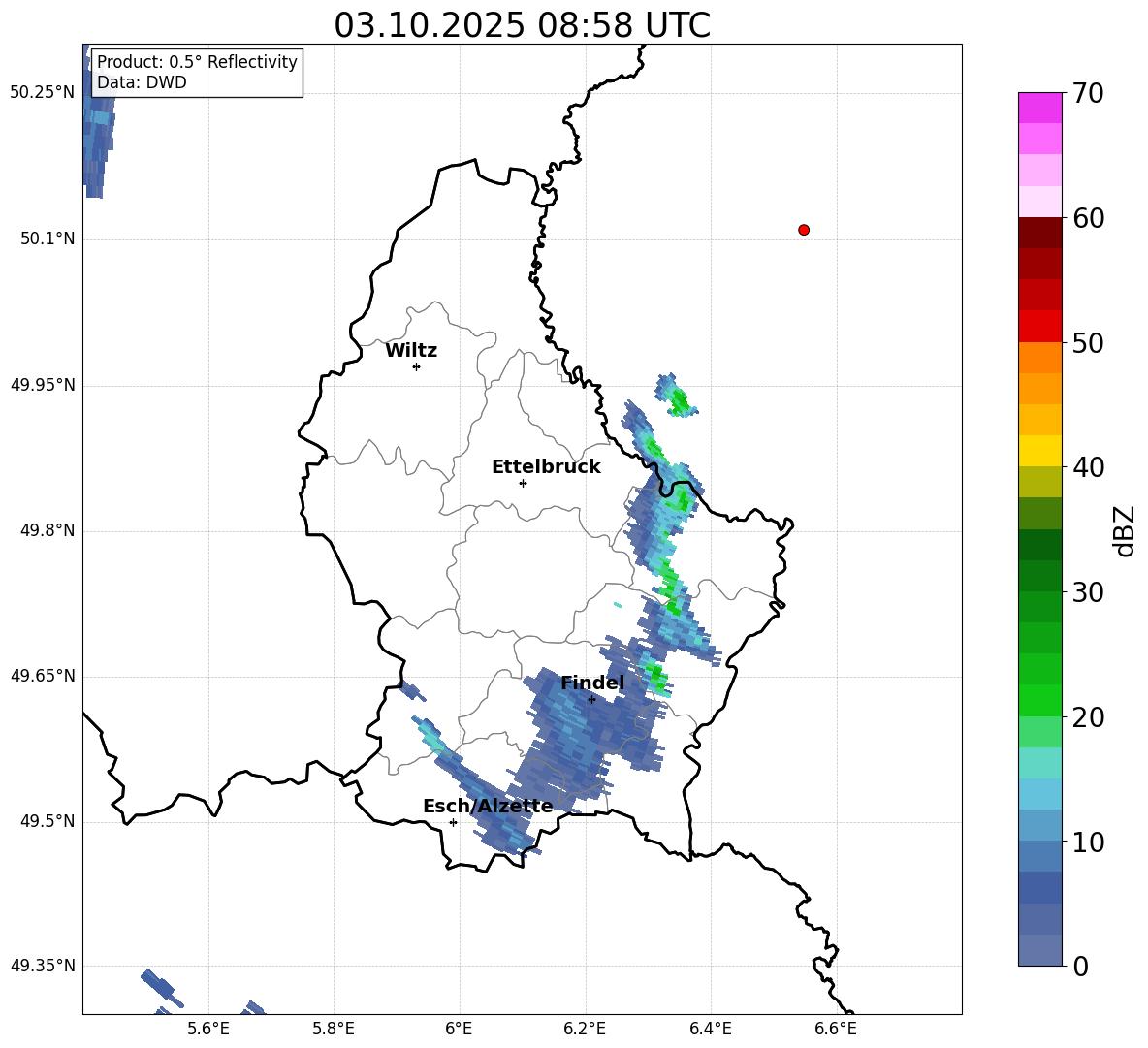Click the 5.8°E longitude label

pos(334,1029)
